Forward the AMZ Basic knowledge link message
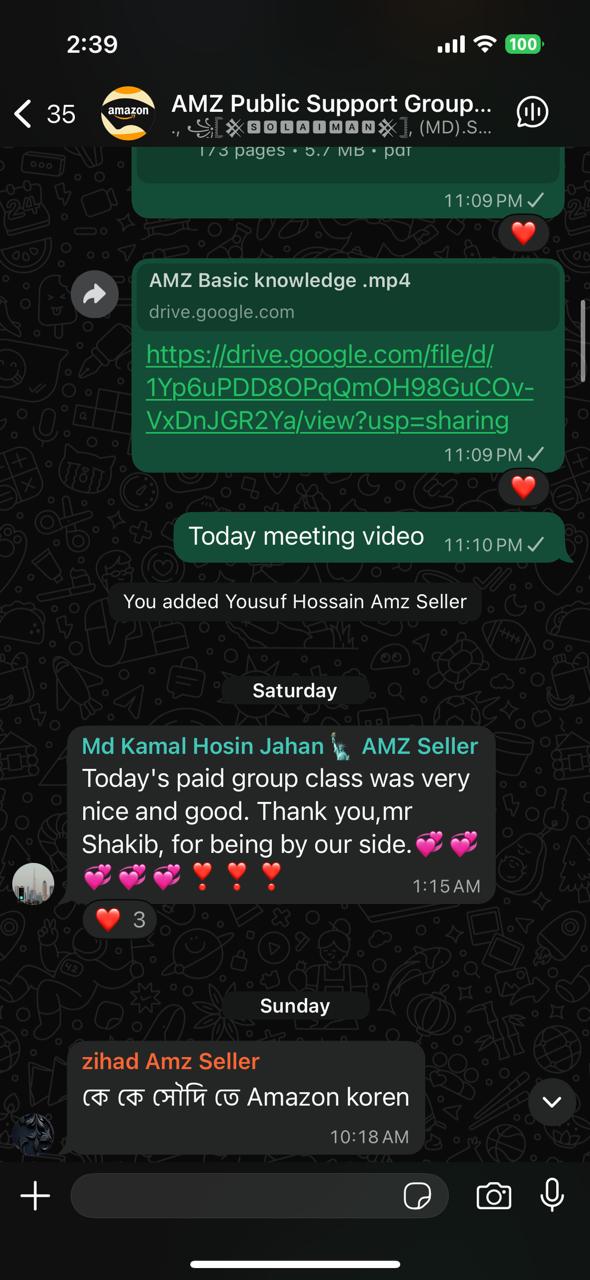The image size is (590, 1280). pyautogui.click(x=95, y=294)
